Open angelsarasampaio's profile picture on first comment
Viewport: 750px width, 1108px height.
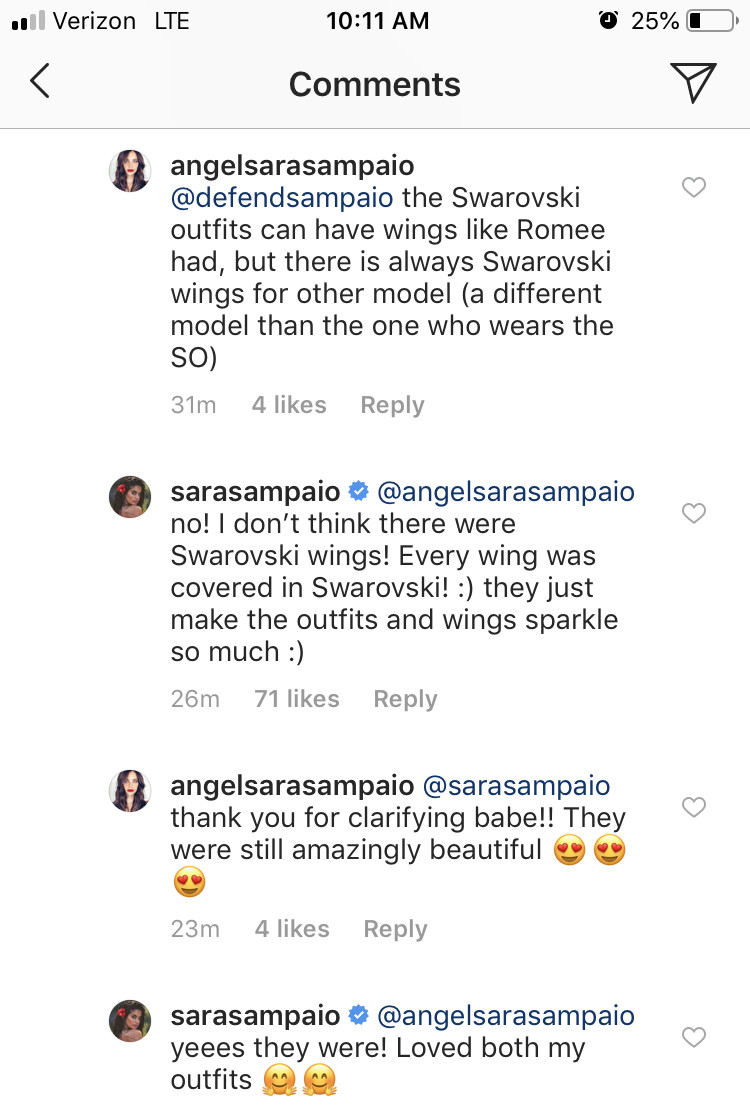(130, 171)
